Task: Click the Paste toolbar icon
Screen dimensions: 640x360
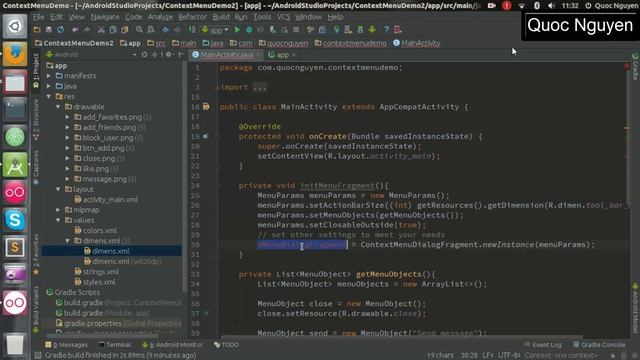Action: click(x=125, y=30)
